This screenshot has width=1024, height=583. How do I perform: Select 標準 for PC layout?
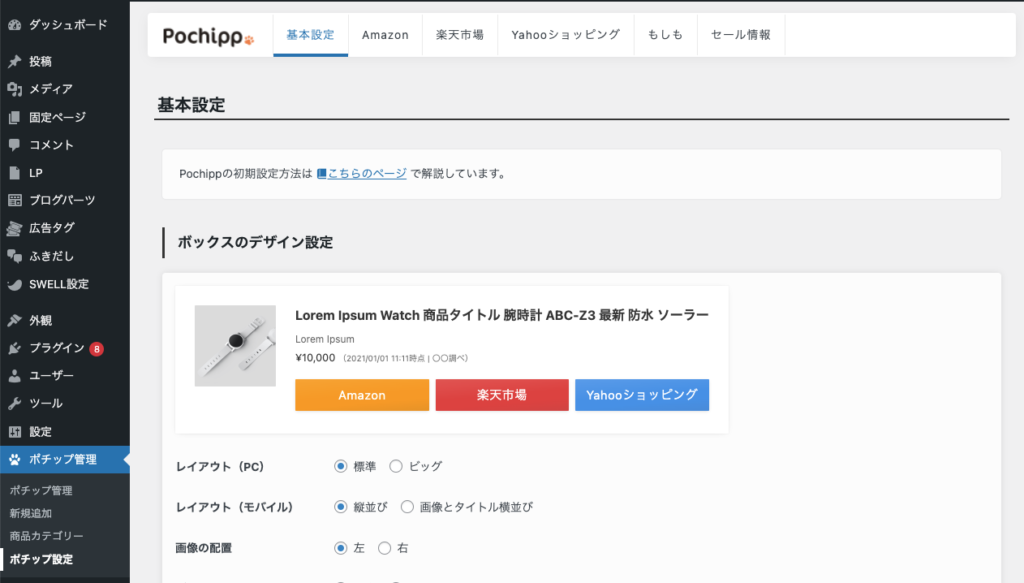[340, 466]
